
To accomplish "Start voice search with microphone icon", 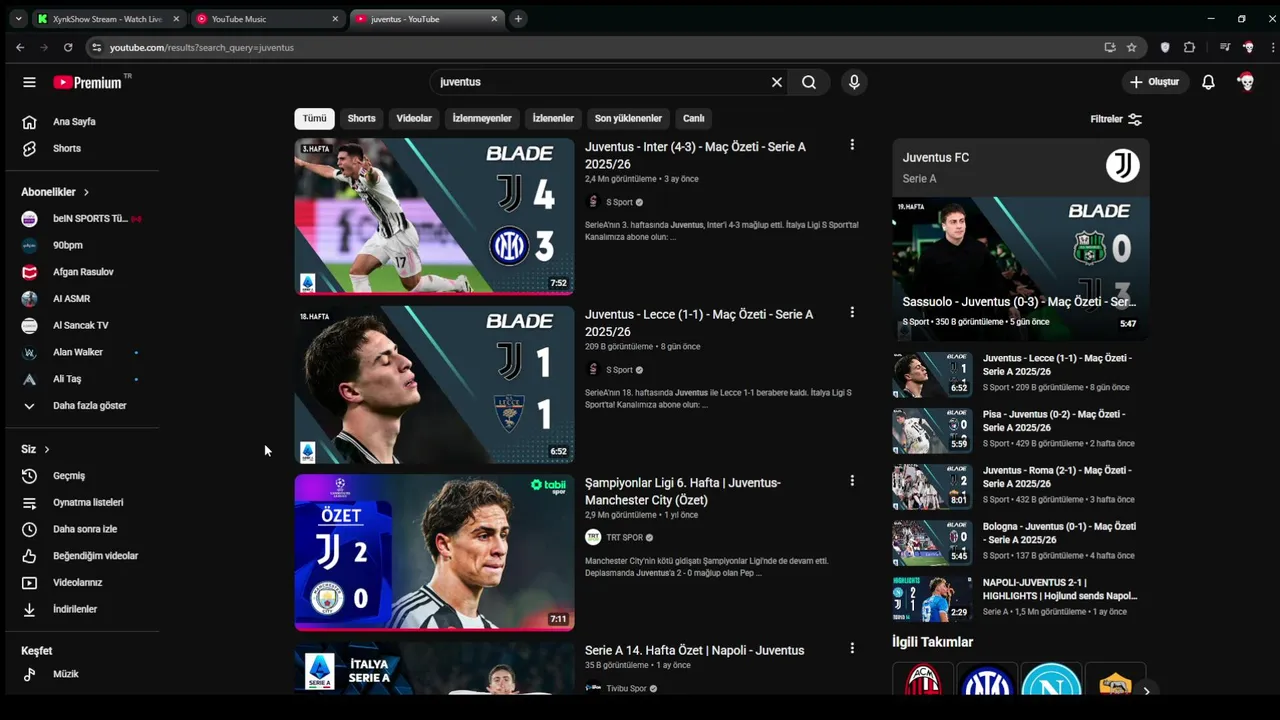I will 854,82.
